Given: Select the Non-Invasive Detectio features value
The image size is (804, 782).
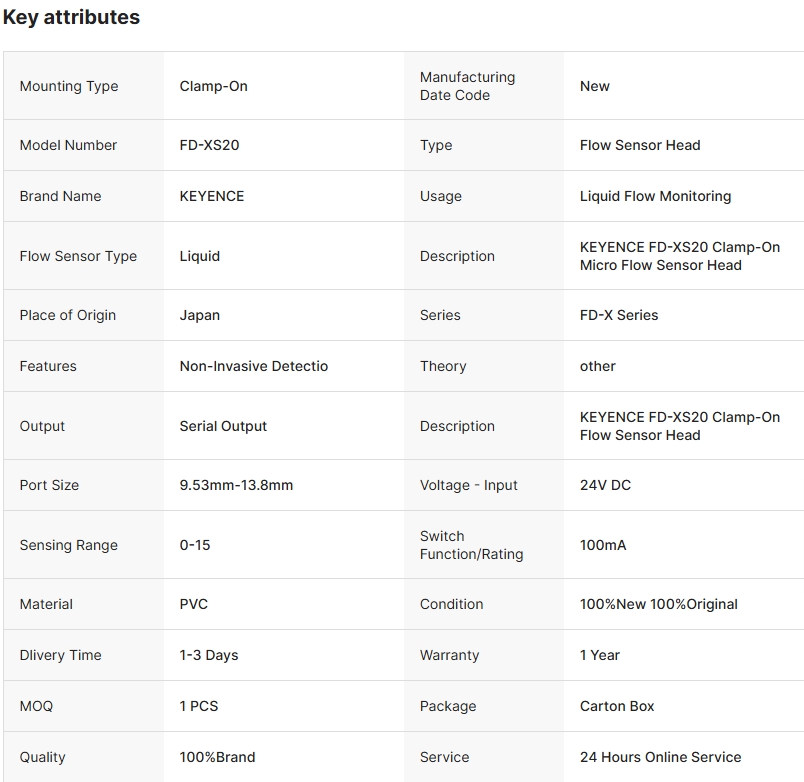Looking at the screenshot, I should 253,366.
